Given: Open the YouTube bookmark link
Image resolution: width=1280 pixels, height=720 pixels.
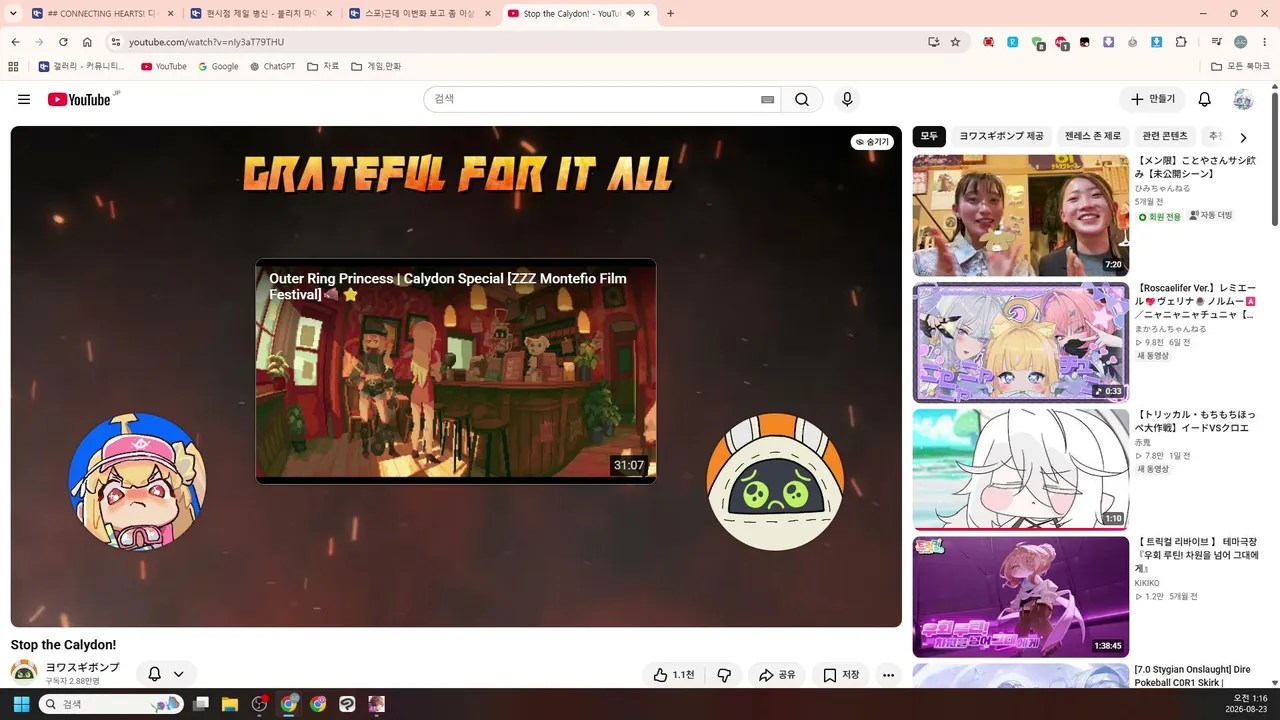Looking at the screenshot, I should 164,67.
